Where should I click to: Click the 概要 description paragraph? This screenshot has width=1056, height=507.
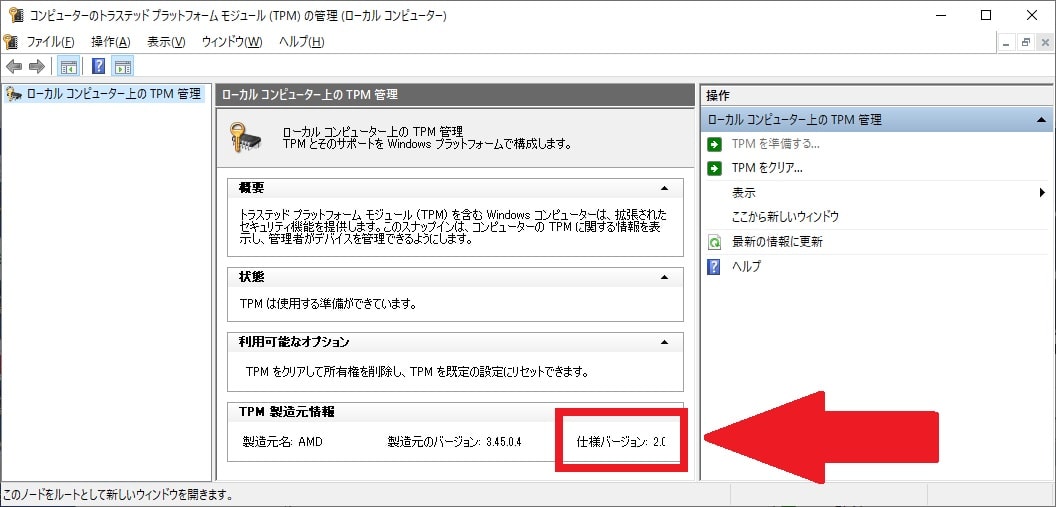coord(453,227)
